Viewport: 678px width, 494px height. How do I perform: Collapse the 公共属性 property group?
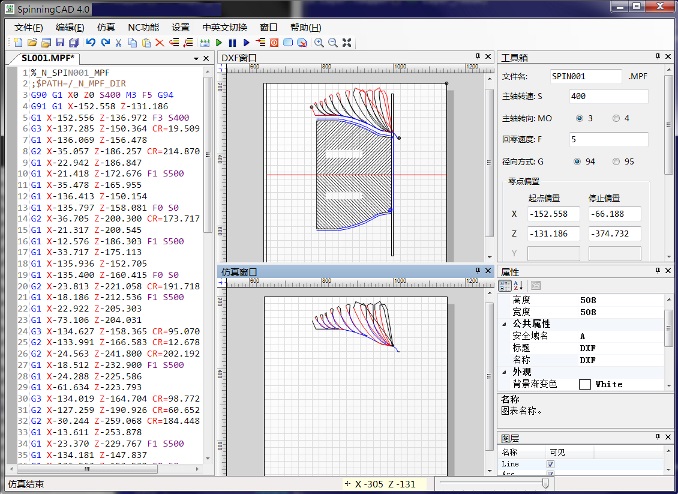pos(503,324)
